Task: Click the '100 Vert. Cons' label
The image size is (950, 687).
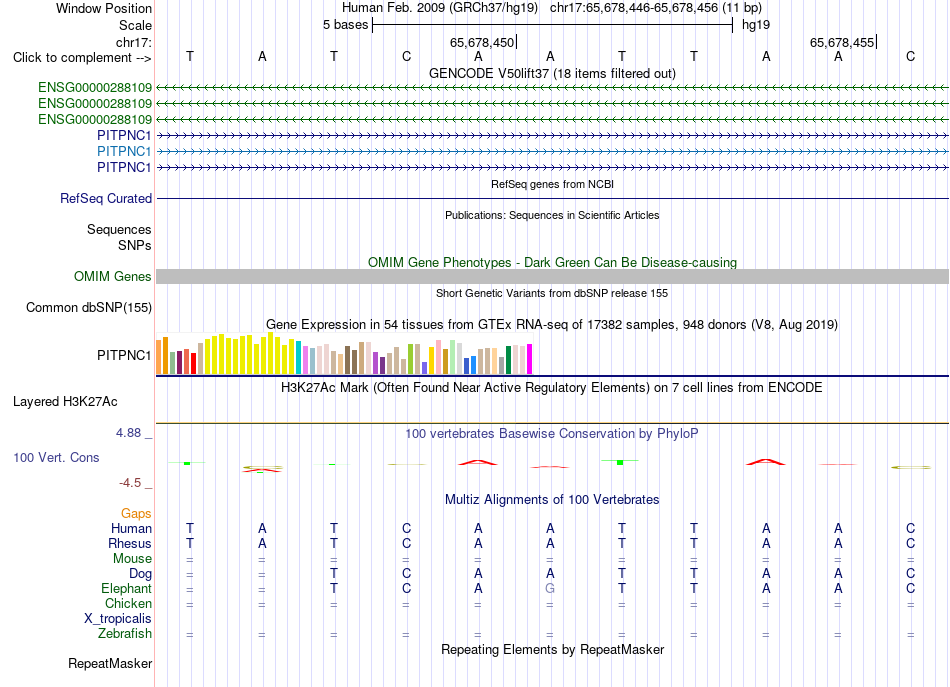Action: pyautogui.click(x=56, y=457)
